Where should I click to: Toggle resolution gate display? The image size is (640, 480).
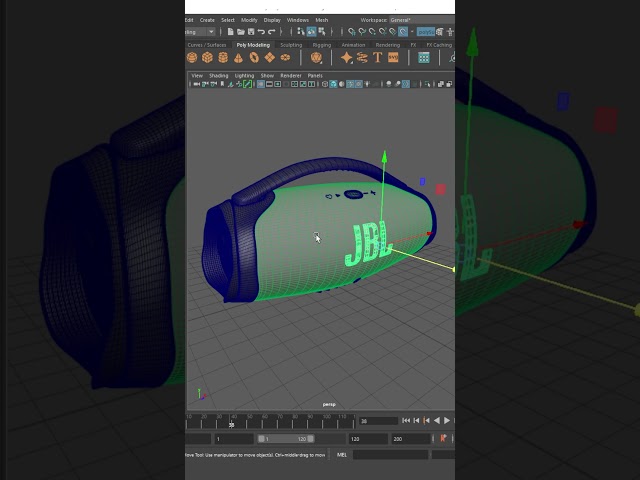[278, 84]
